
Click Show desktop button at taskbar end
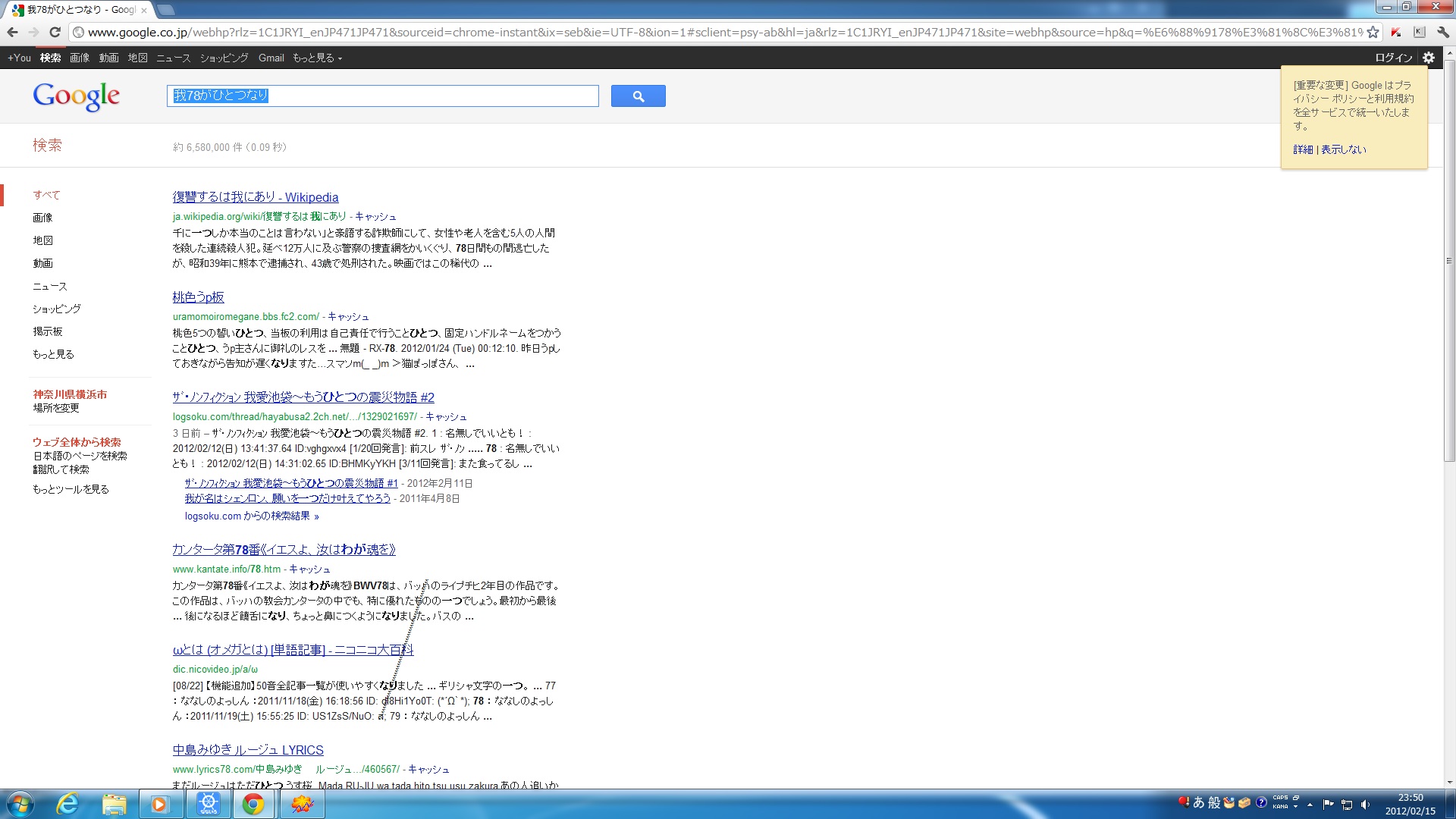point(1451,804)
